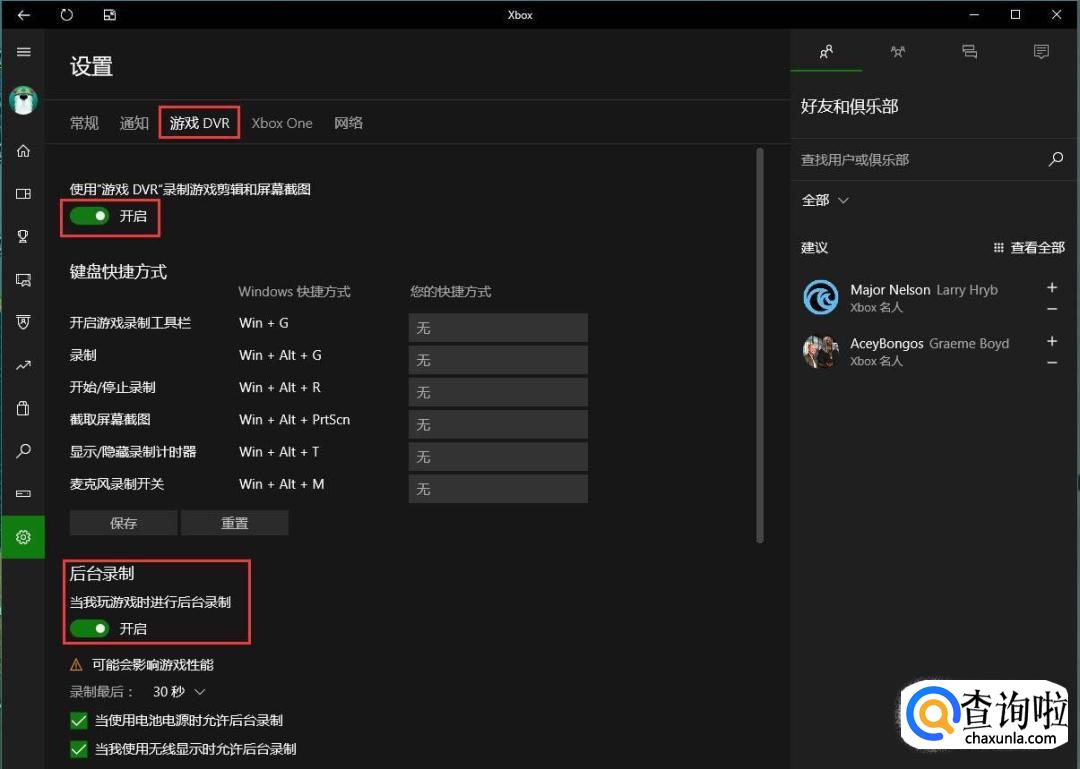Click custom shortcut field for 开启游戏录制工具栏
This screenshot has width=1080, height=769.
pos(498,328)
